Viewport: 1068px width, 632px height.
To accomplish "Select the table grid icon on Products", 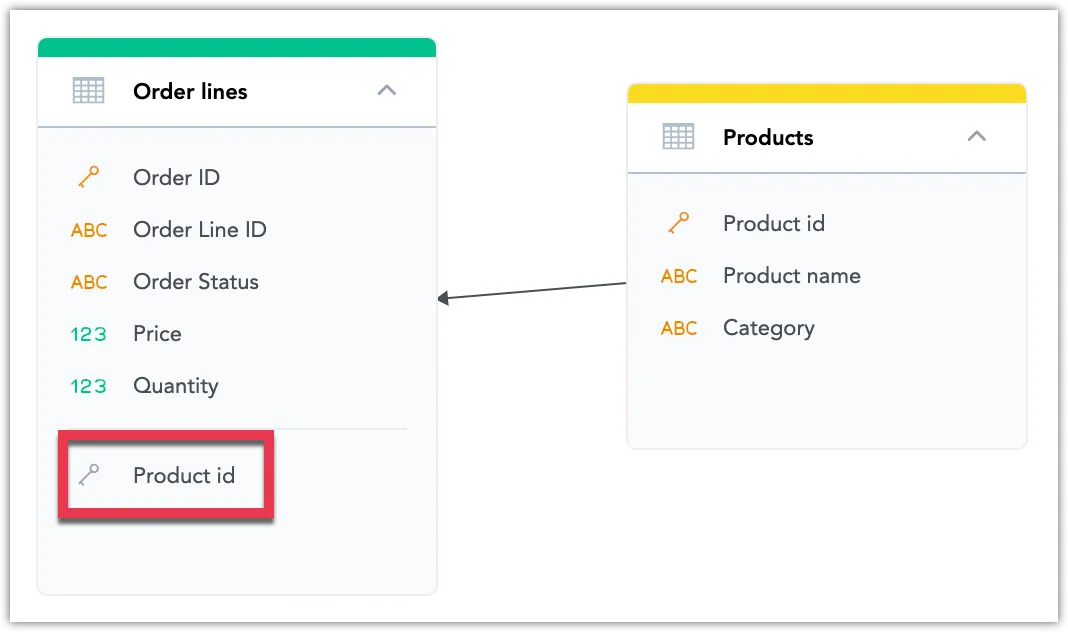I will click(678, 137).
